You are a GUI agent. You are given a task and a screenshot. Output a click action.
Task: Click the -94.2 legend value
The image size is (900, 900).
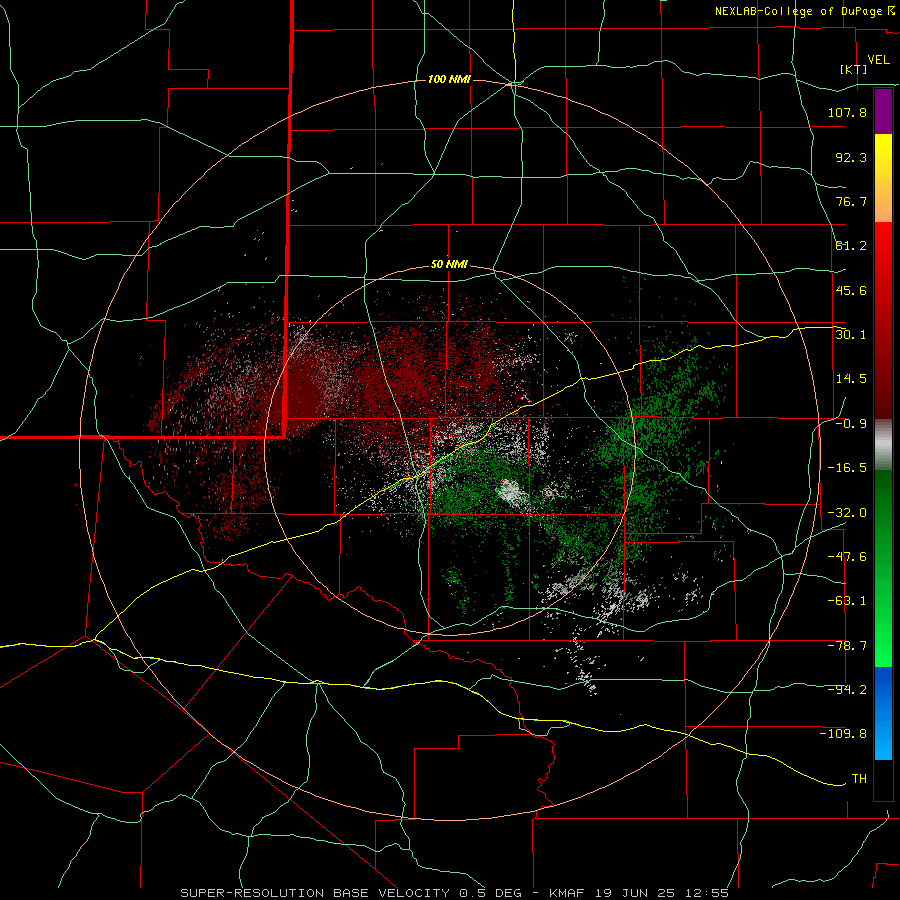(847, 690)
